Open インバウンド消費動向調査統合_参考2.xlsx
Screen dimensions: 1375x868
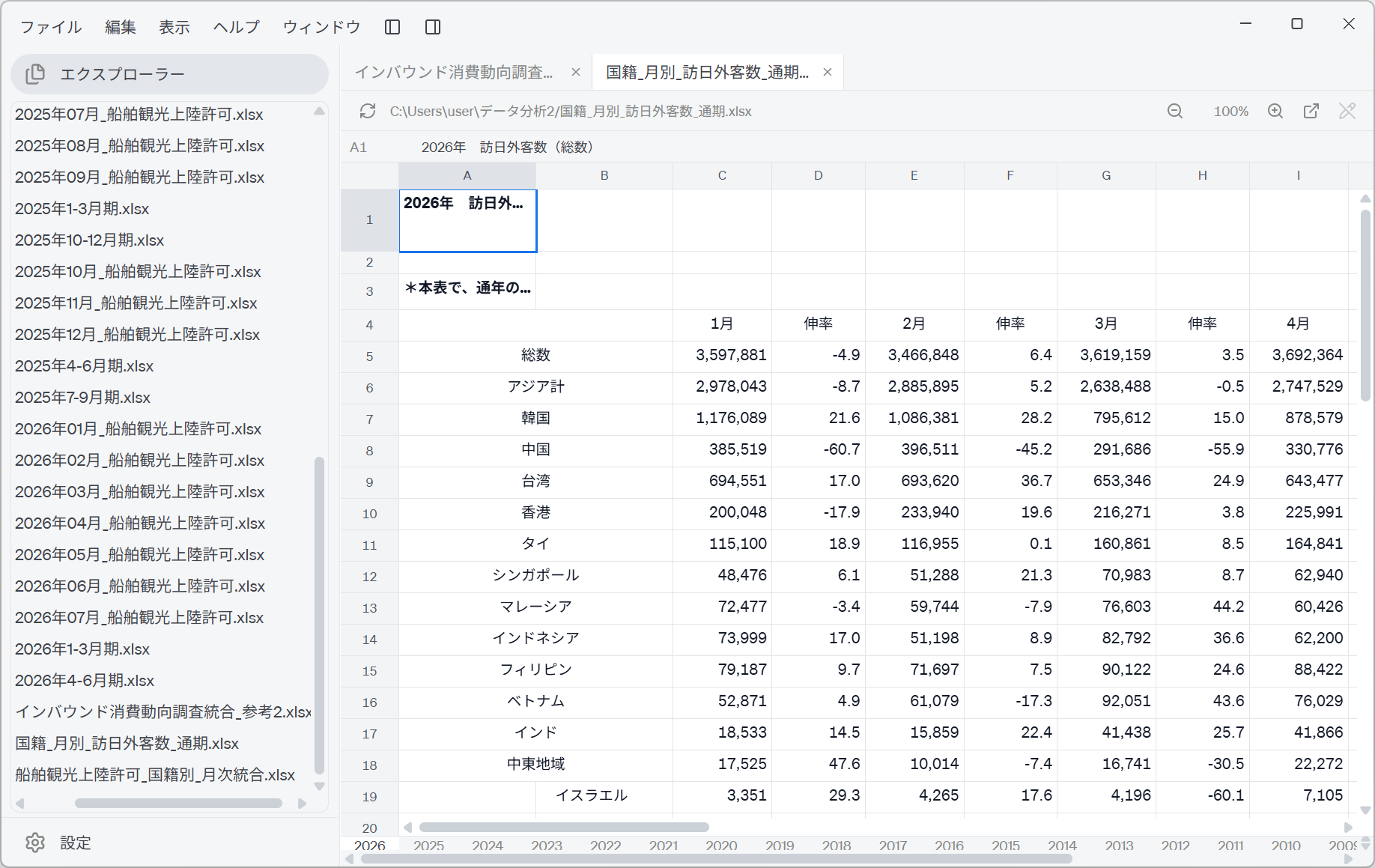[163, 712]
